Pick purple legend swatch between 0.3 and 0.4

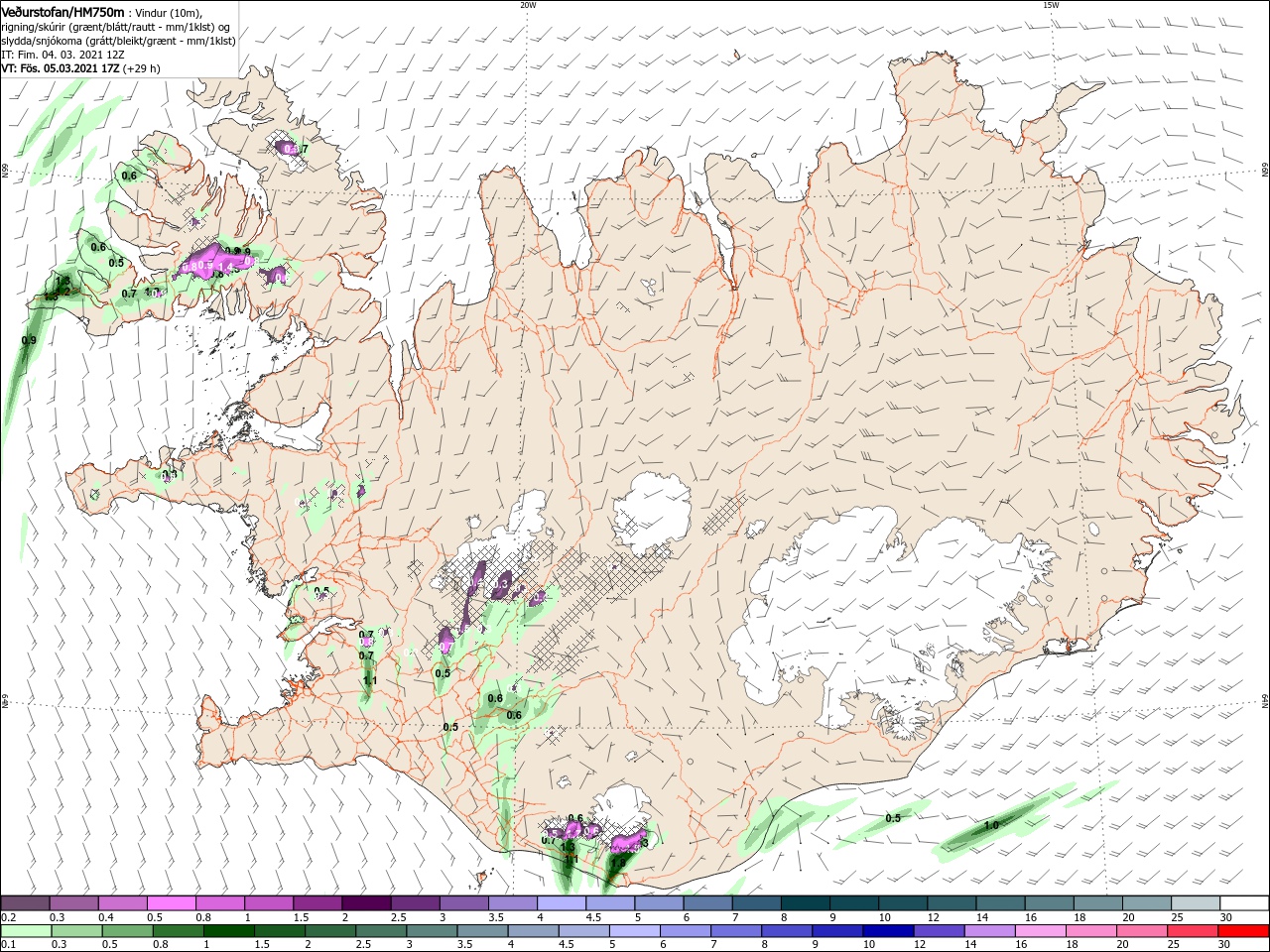pyautogui.click(x=74, y=903)
